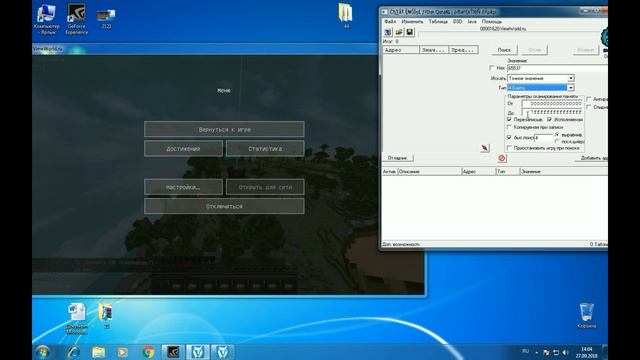640x360 pixels.
Task: Click the fast scan alignment value field
Action: (x=543, y=138)
